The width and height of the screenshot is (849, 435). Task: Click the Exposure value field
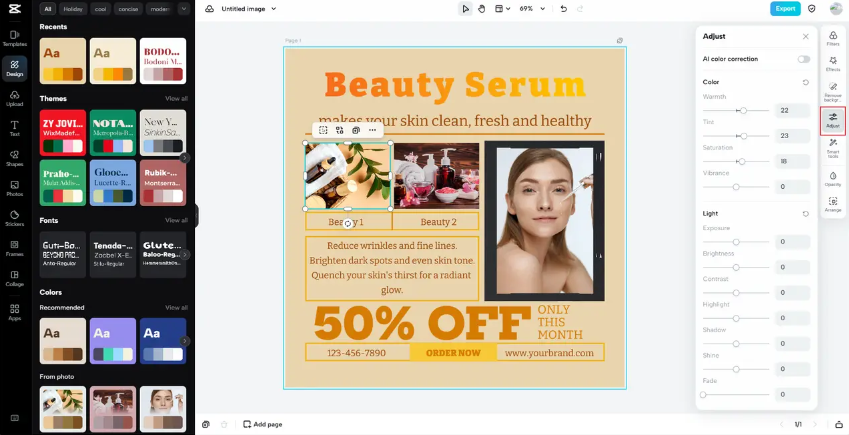tap(792, 242)
